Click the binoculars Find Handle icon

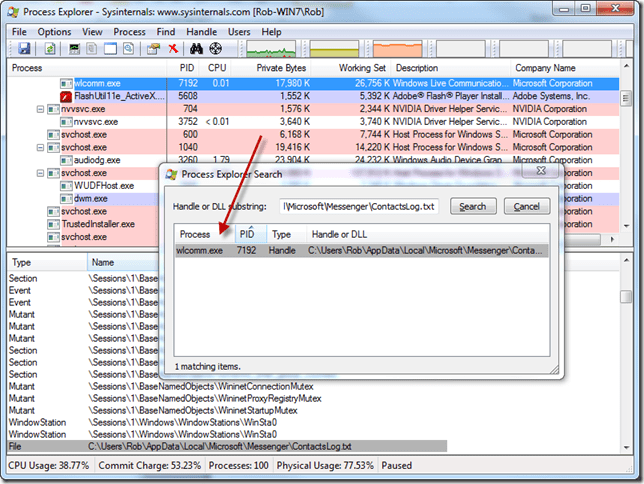point(196,48)
